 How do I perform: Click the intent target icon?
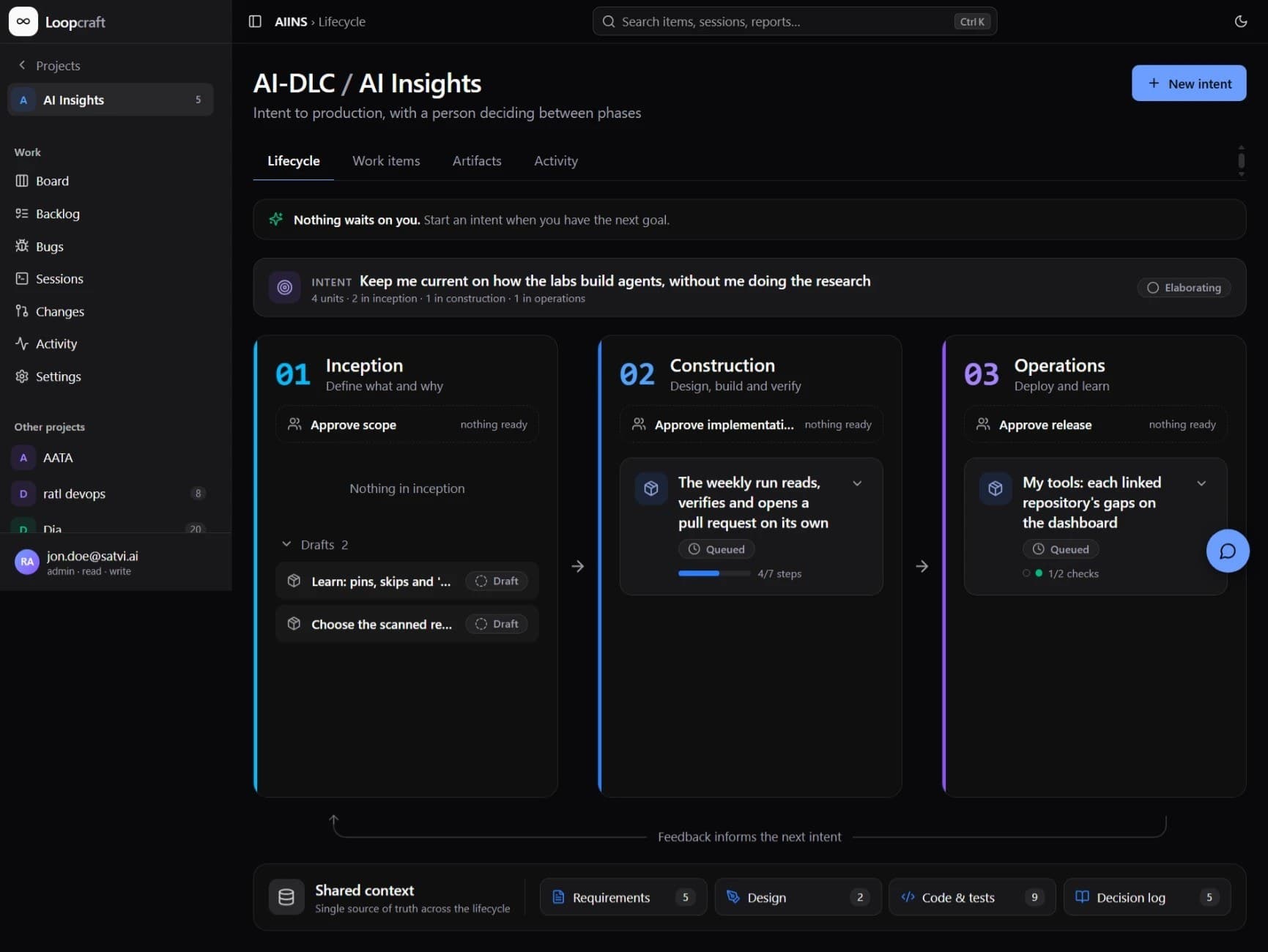pyautogui.click(x=285, y=288)
